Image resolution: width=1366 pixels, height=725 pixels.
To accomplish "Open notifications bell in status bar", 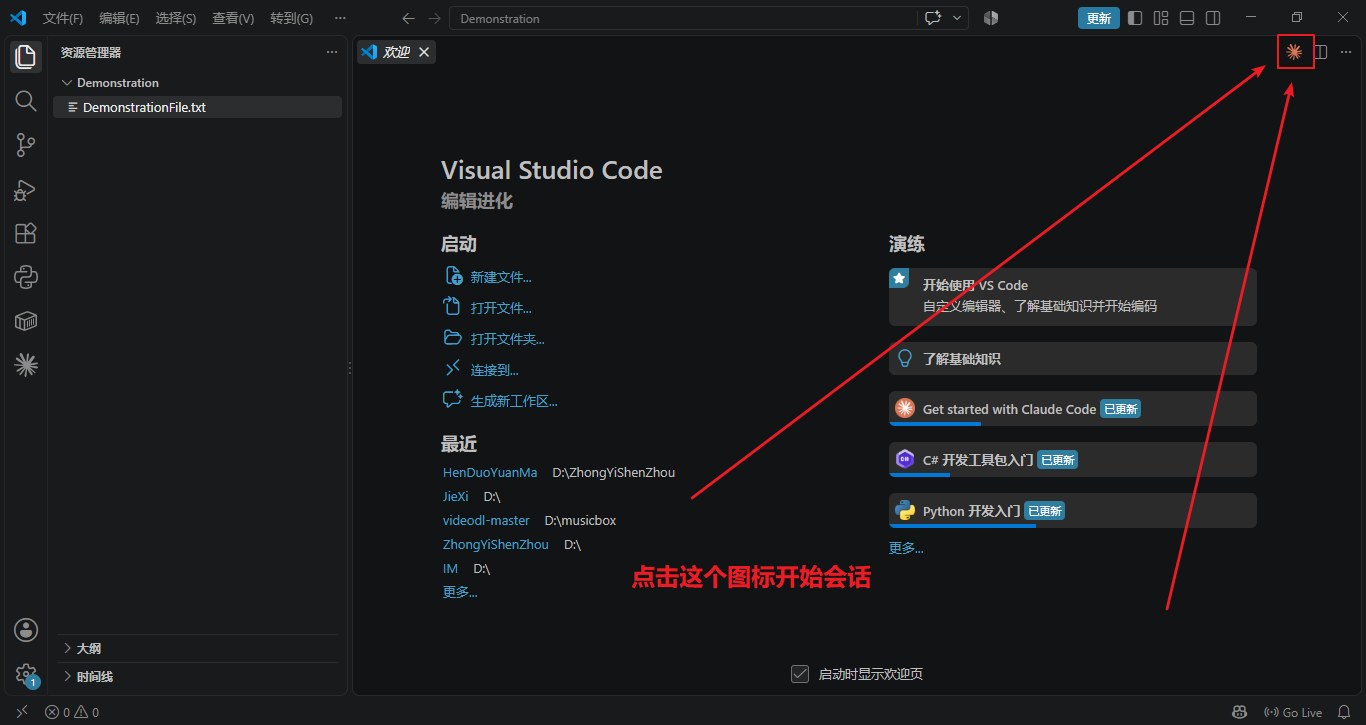I will click(x=1344, y=712).
